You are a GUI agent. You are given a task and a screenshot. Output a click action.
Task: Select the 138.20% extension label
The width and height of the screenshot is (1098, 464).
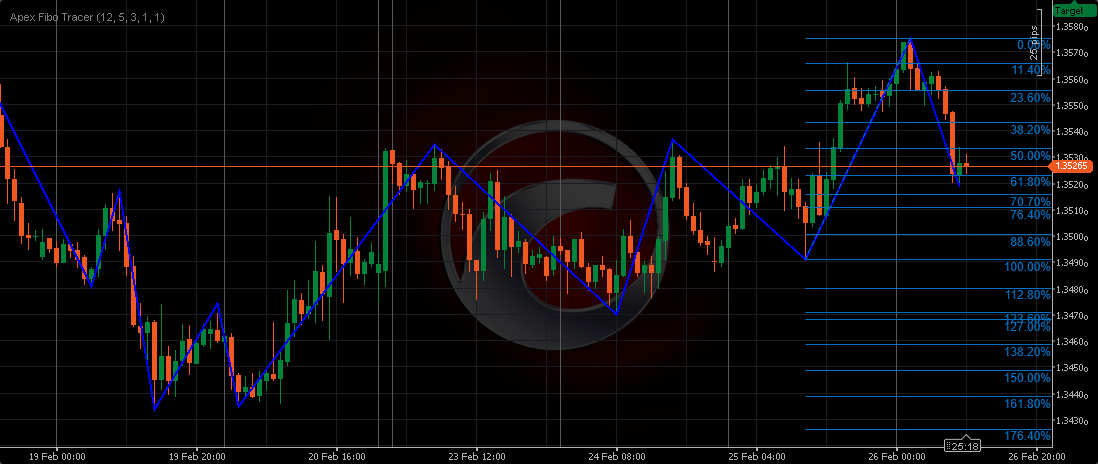click(1027, 352)
